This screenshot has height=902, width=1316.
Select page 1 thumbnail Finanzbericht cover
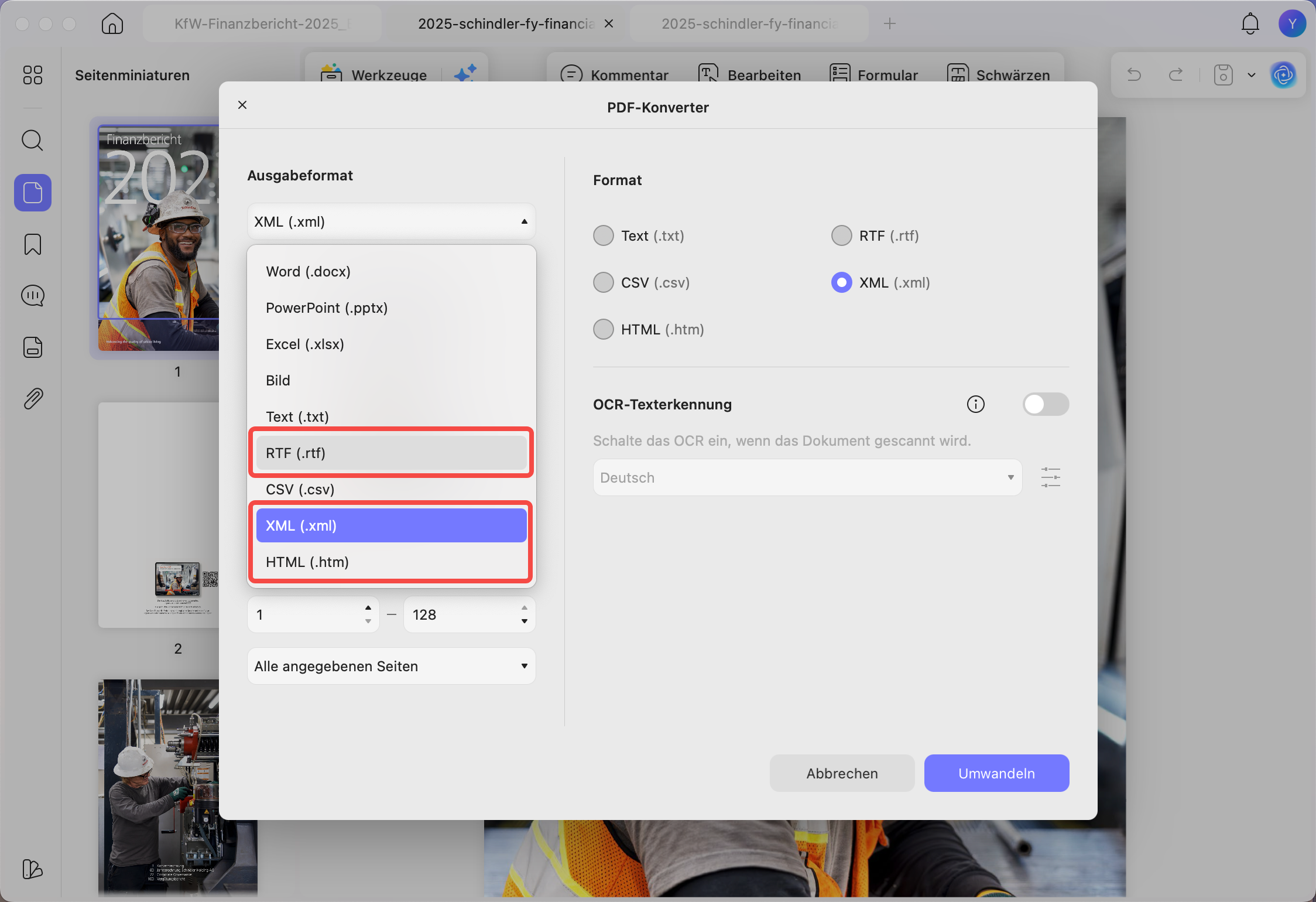(159, 238)
